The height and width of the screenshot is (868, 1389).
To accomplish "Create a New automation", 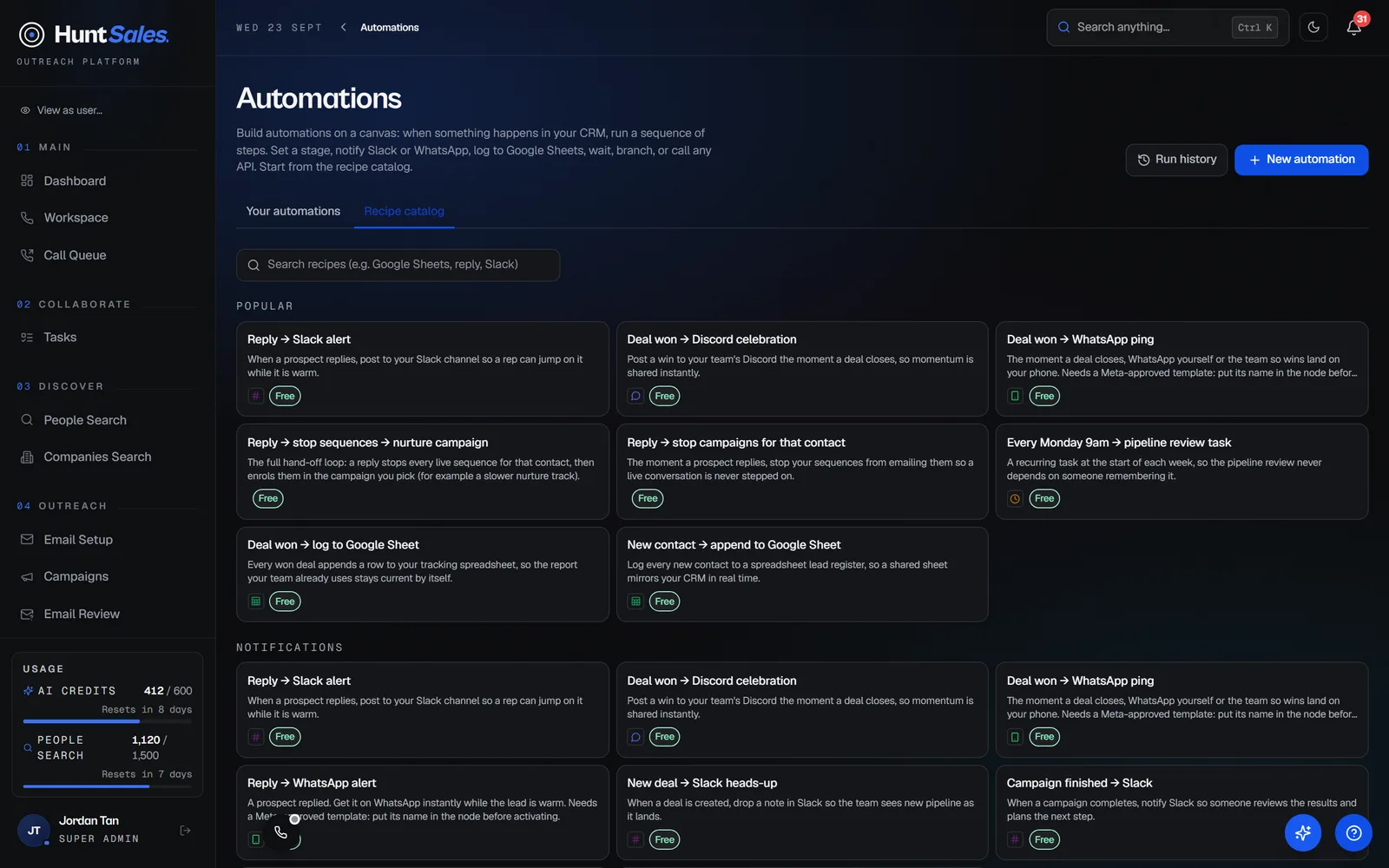I will click(1301, 160).
